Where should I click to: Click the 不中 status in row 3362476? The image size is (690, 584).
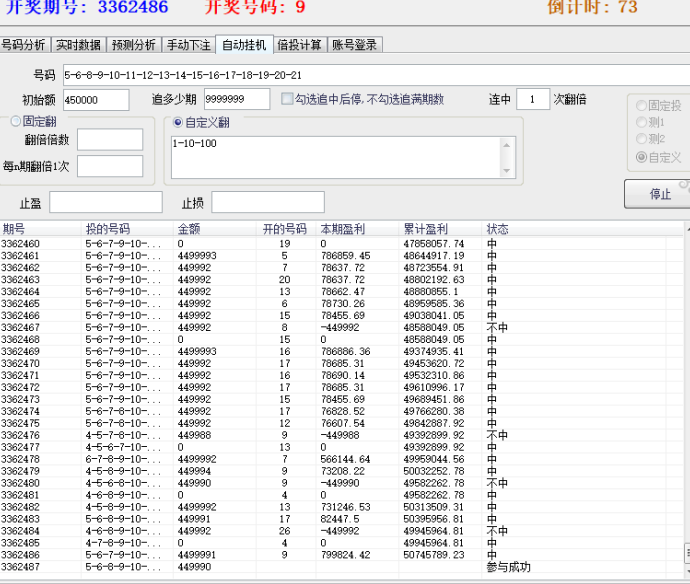tap(497, 435)
